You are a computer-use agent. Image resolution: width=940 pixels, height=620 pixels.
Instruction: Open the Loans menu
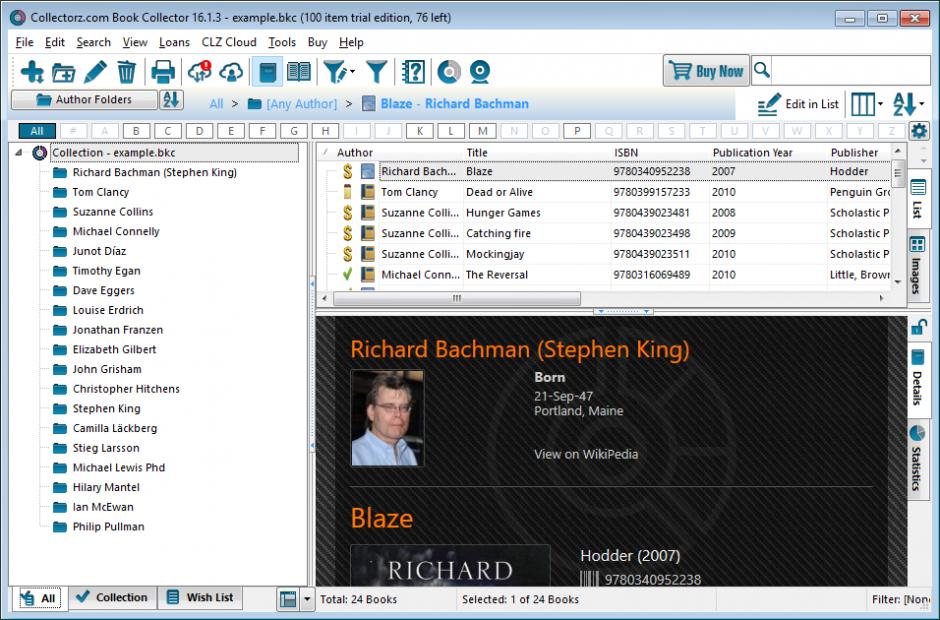pos(174,43)
